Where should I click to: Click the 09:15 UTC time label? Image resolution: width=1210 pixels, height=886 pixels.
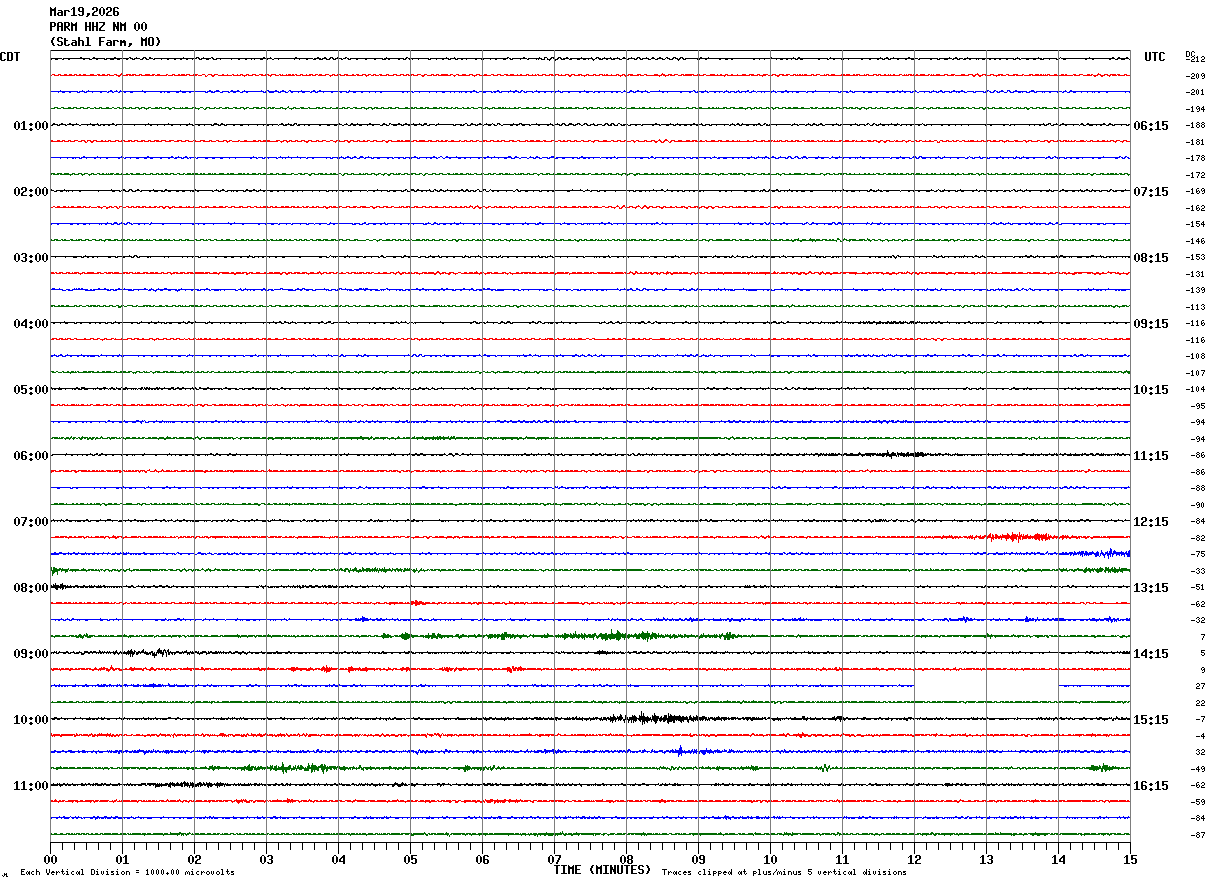click(x=1151, y=324)
